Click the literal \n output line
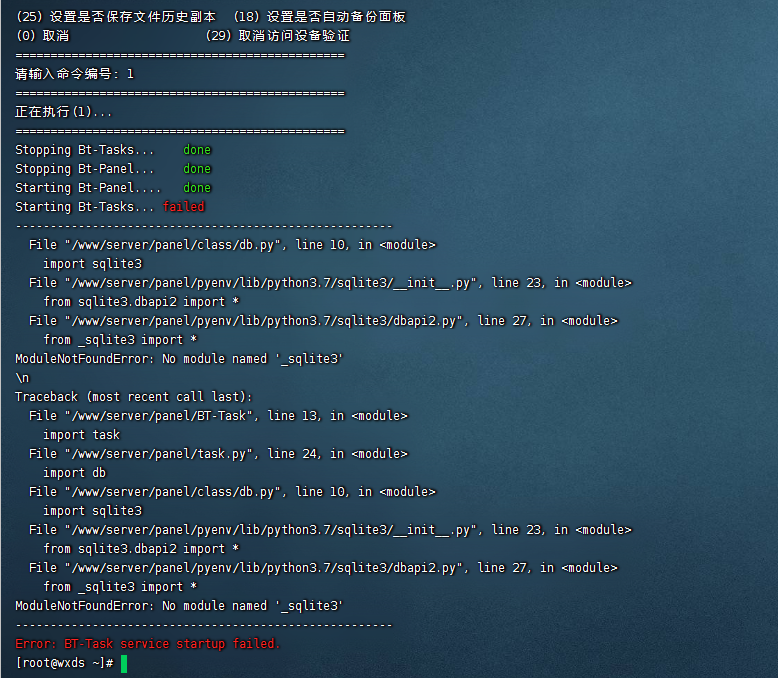 pyautogui.click(x=22, y=378)
